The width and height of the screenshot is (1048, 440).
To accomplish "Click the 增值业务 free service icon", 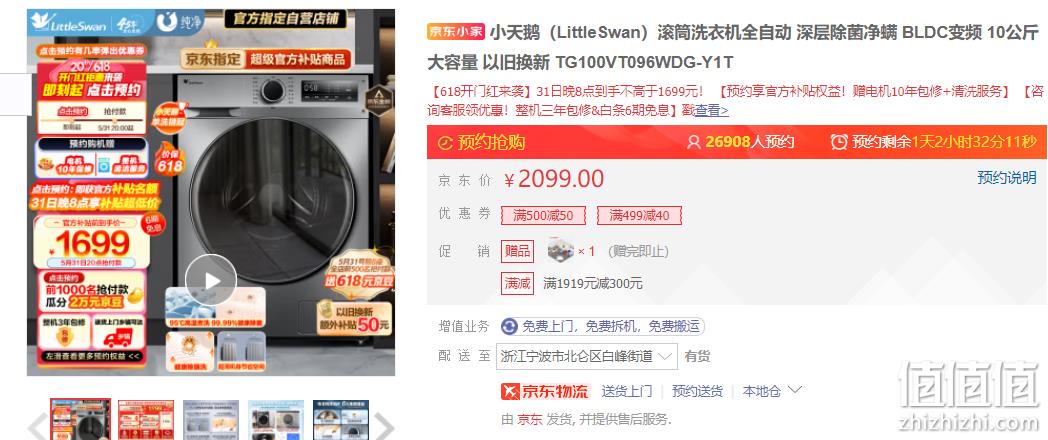I will pos(509,326).
